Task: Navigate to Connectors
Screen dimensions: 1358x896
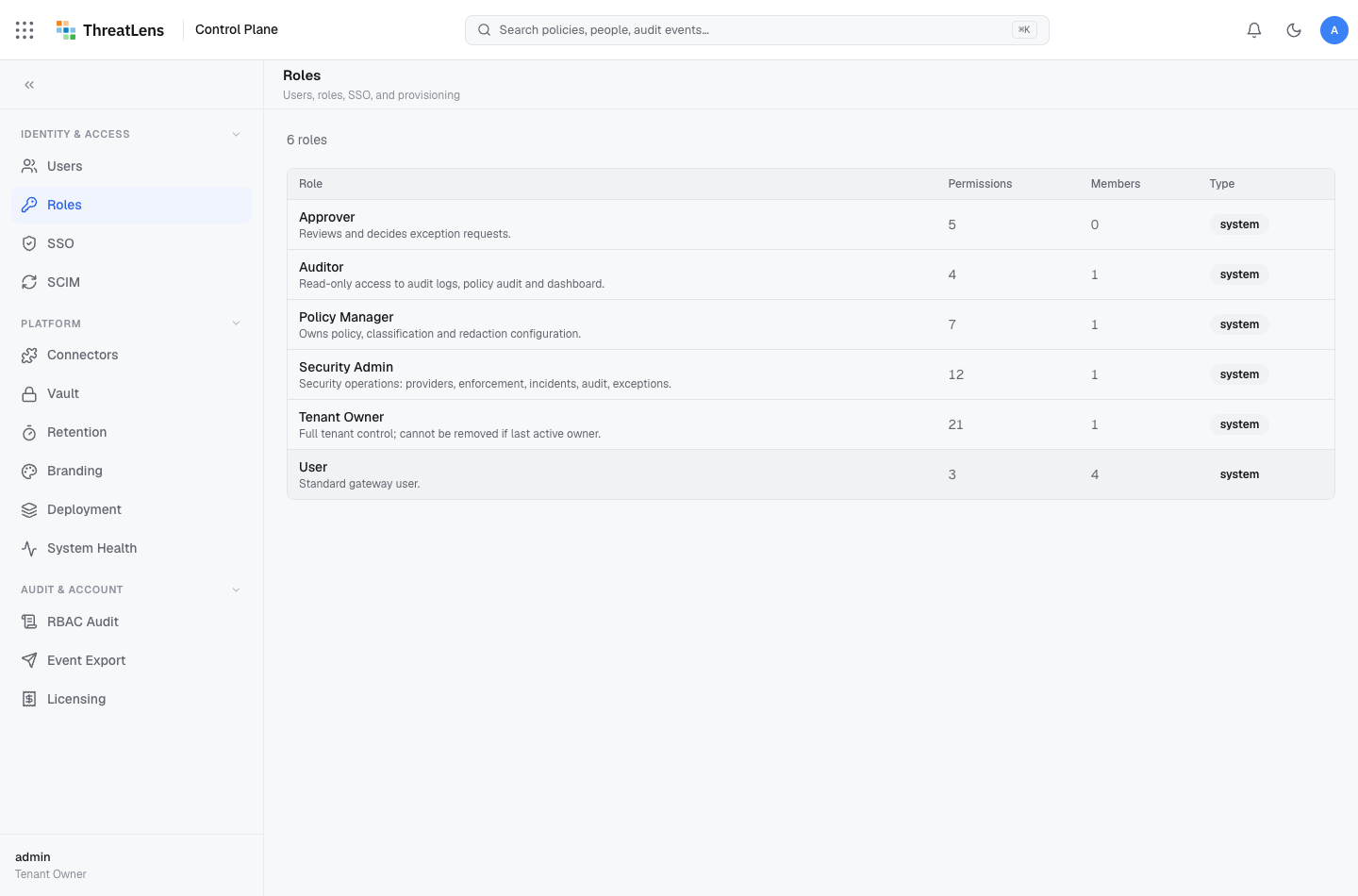Action: [131, 355]
